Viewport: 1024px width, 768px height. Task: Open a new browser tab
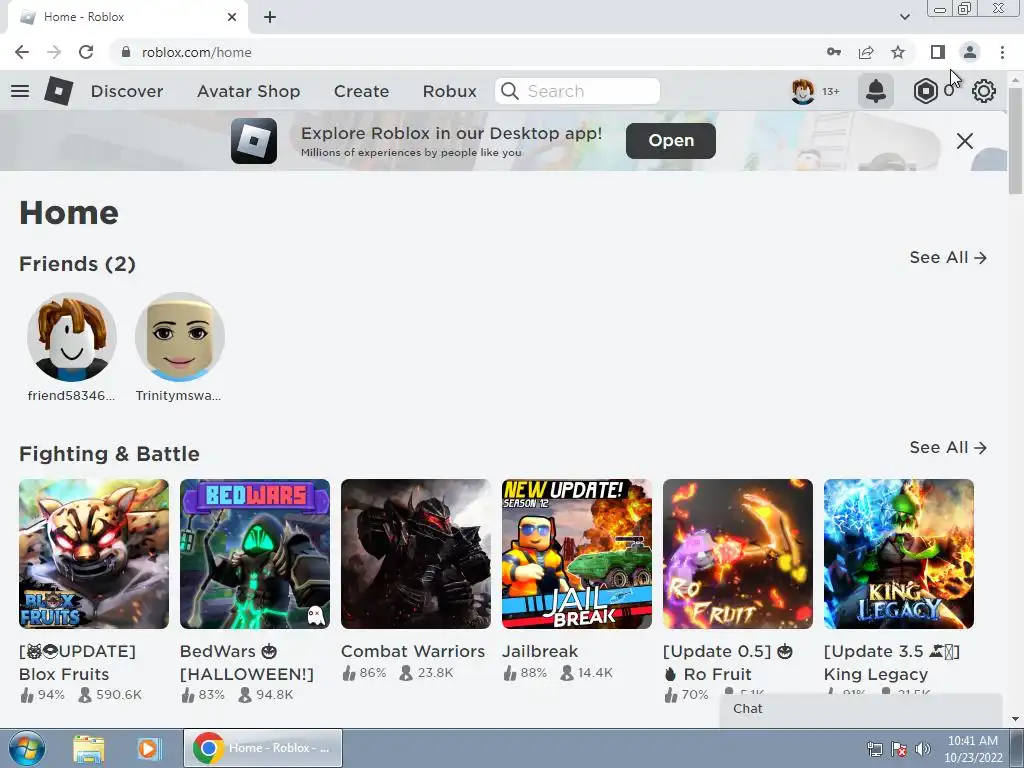coord(270,17)
